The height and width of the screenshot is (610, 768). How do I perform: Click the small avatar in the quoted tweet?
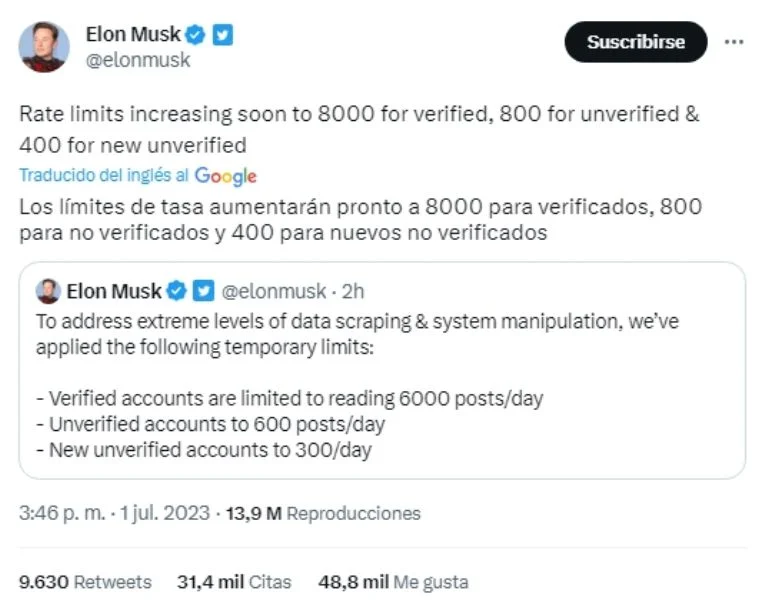point(48,292)
